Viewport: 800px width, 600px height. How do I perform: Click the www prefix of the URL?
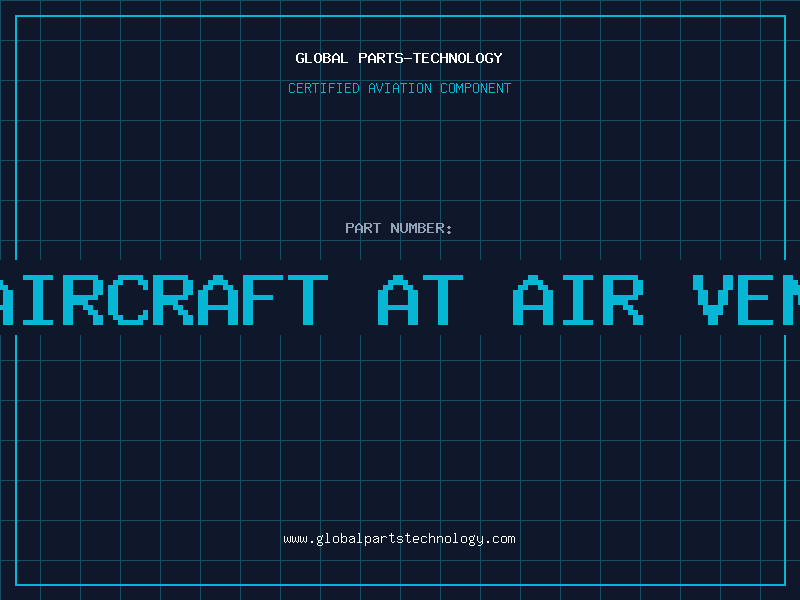295,539
